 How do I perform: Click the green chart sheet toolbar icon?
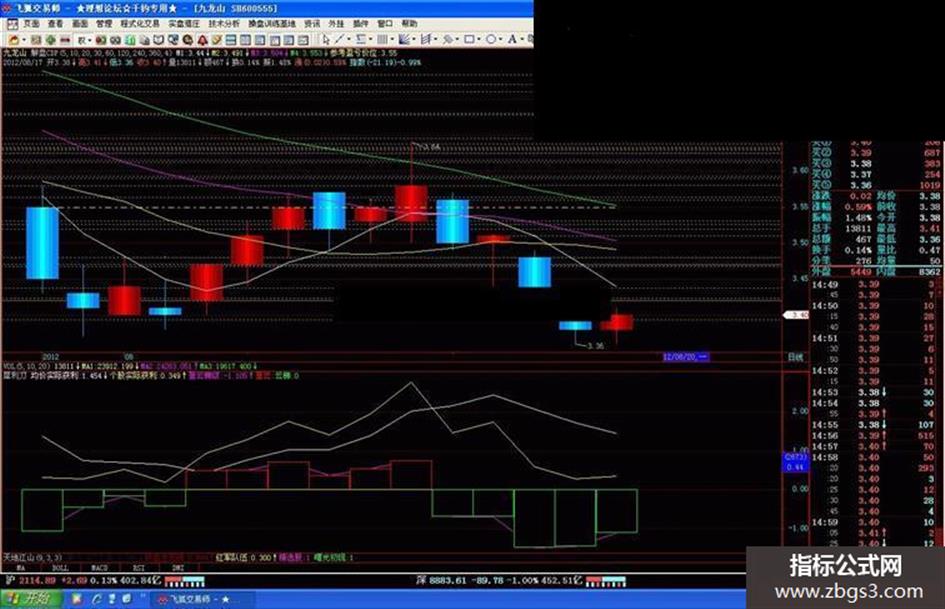[x=130, y=40]
